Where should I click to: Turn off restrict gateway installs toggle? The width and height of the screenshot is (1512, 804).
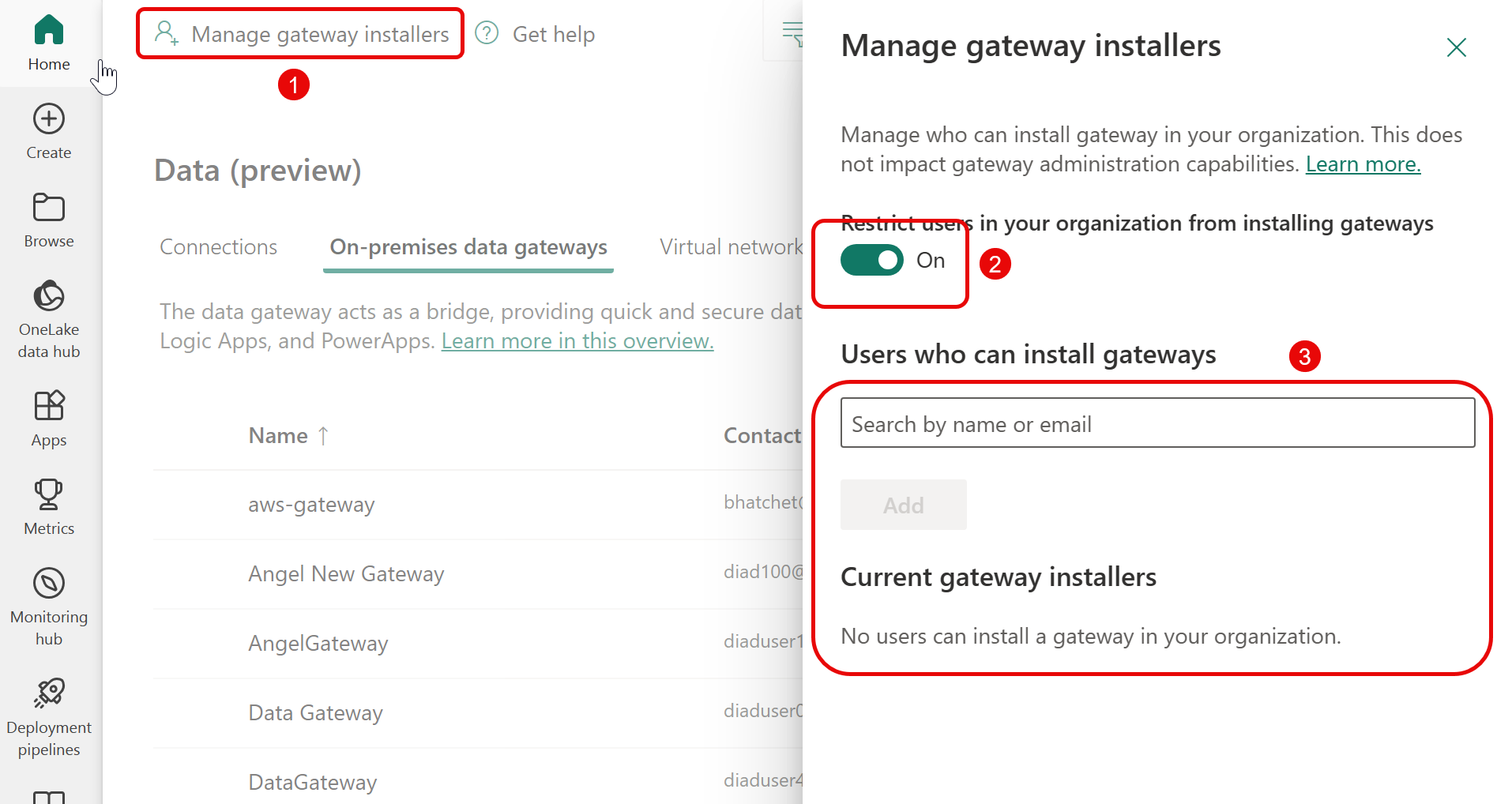(x=871, y=260)
